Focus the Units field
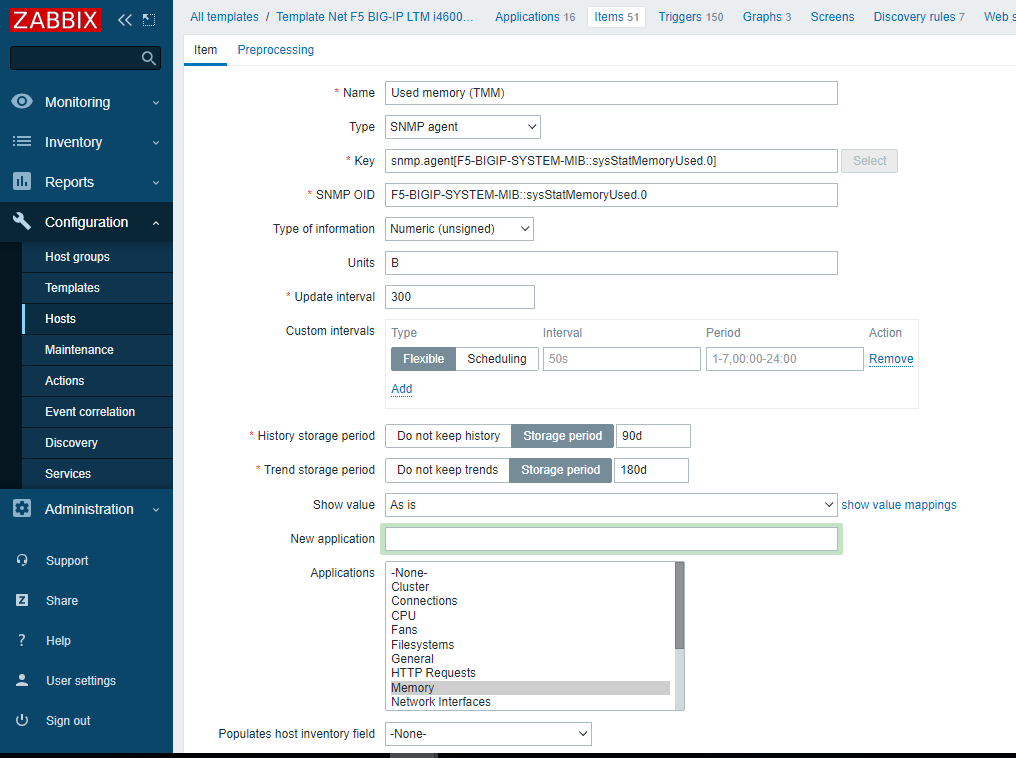Viewport: 1016px width, 758px height. point(611,263)
